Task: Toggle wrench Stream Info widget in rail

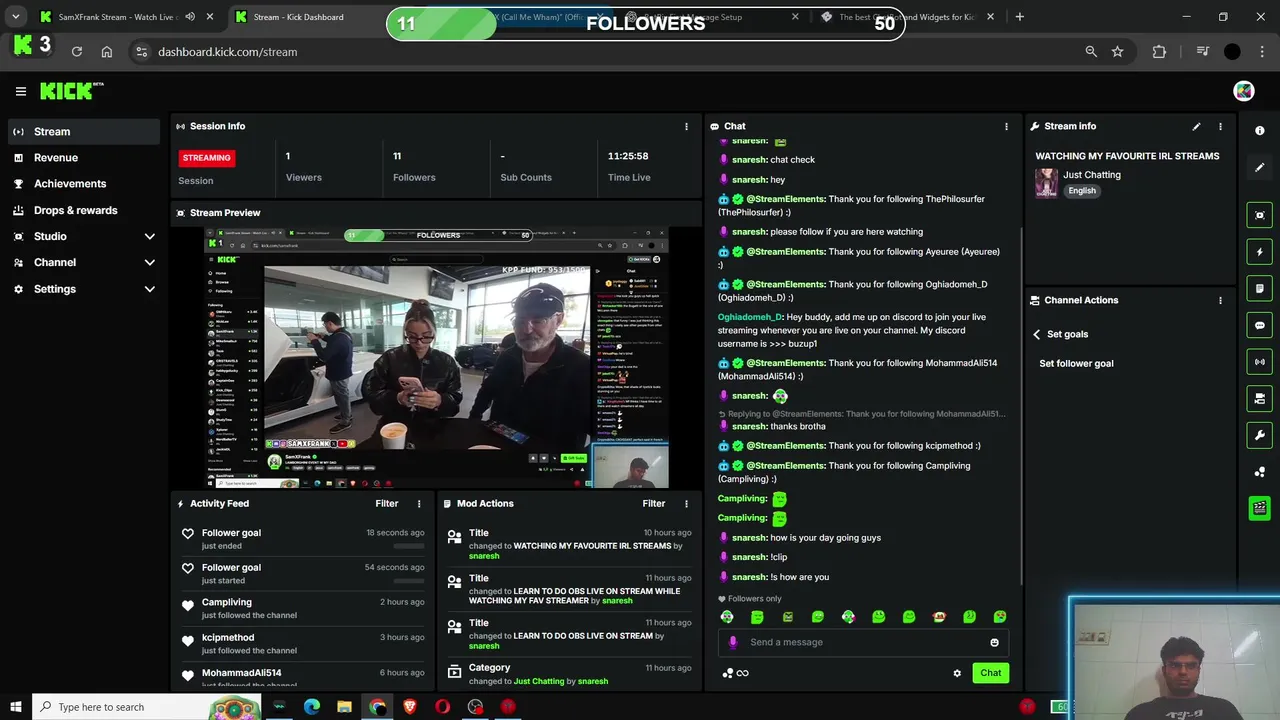Action: point(1259,435)
